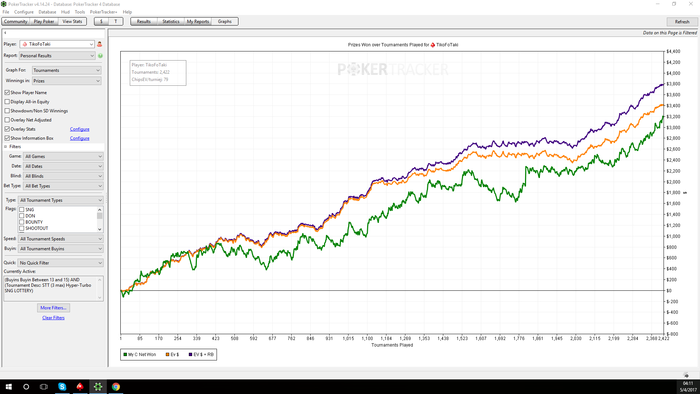Click the PokerTracker app icon in title bar
The image size is (700, 394).
pyautogui.click(x=4, y=4)
